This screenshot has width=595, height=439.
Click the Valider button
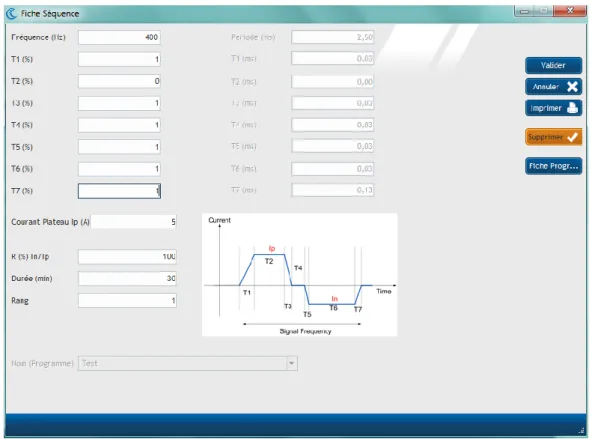(x=553, y=65)
